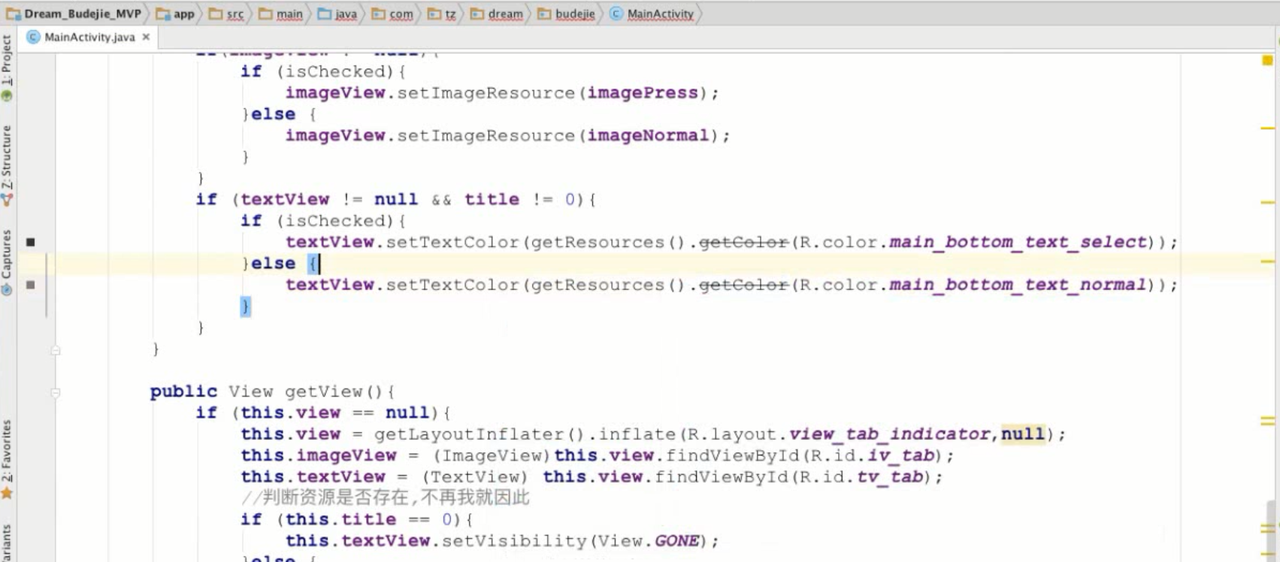Close the MainActivity.java tab
The image size is (1280, 562).
pos(146,37)
